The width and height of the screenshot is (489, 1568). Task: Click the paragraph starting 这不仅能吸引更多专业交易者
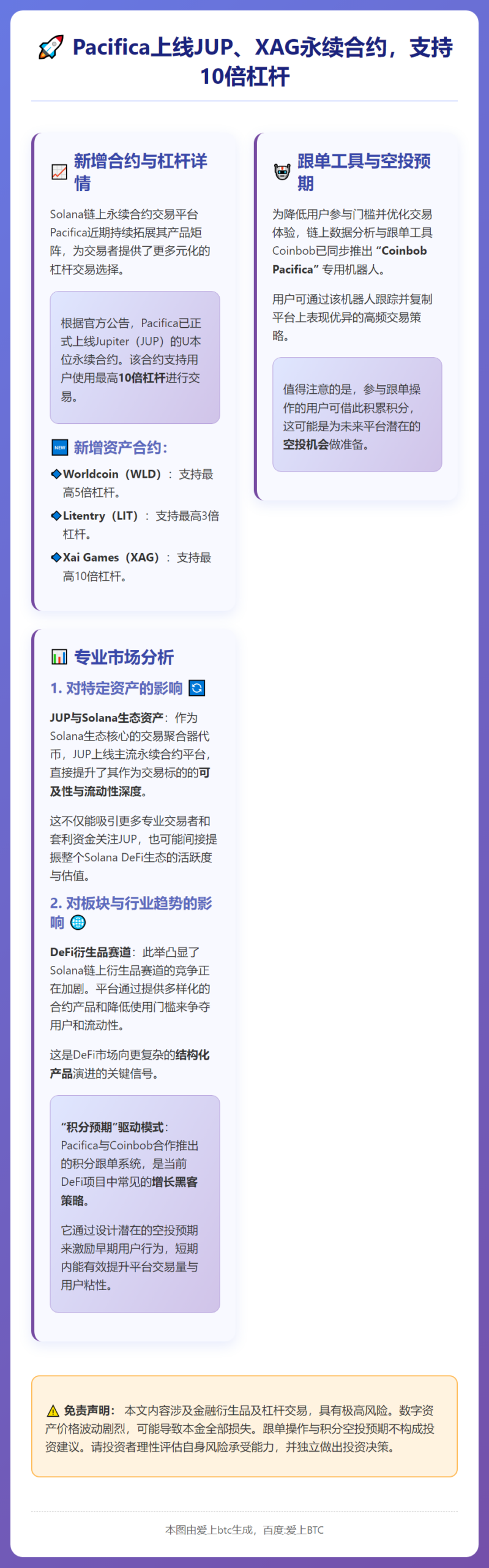133,848
